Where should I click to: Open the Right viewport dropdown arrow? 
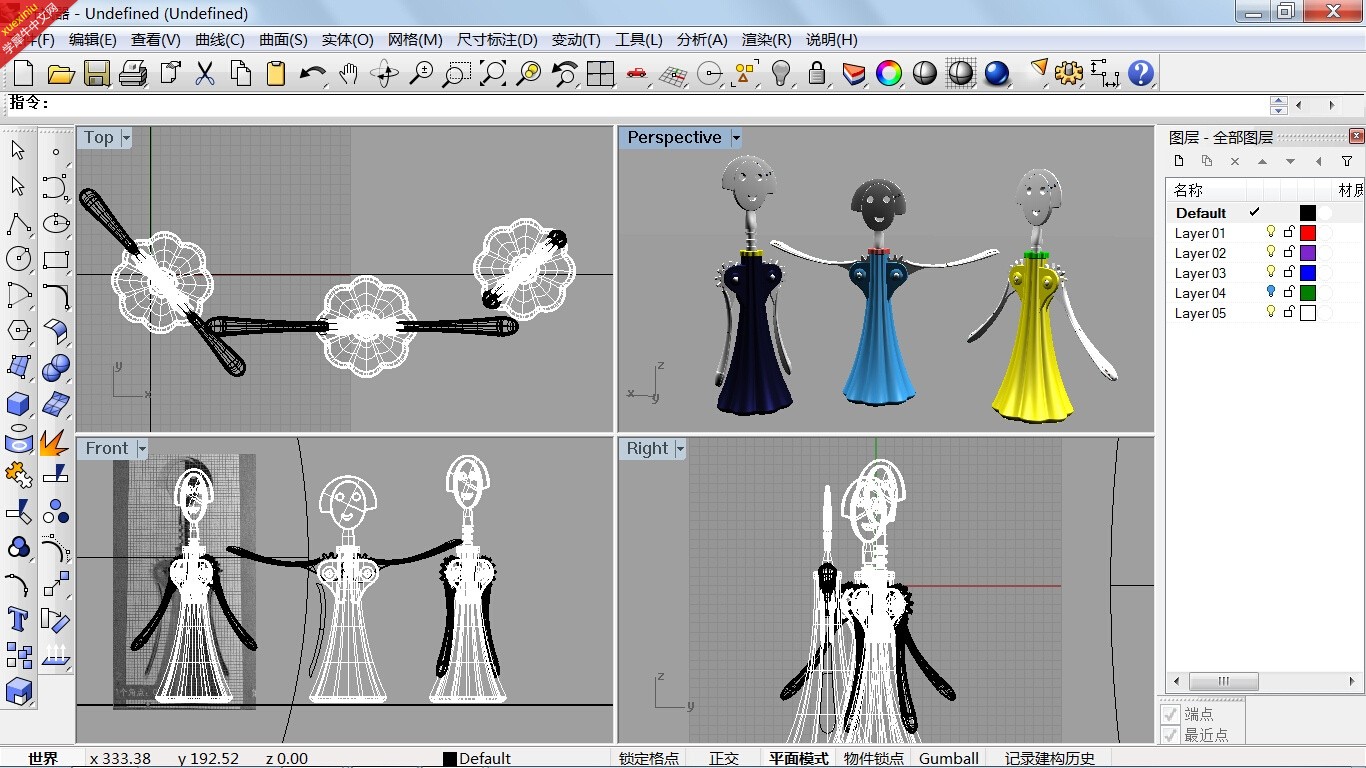[680, 449]
